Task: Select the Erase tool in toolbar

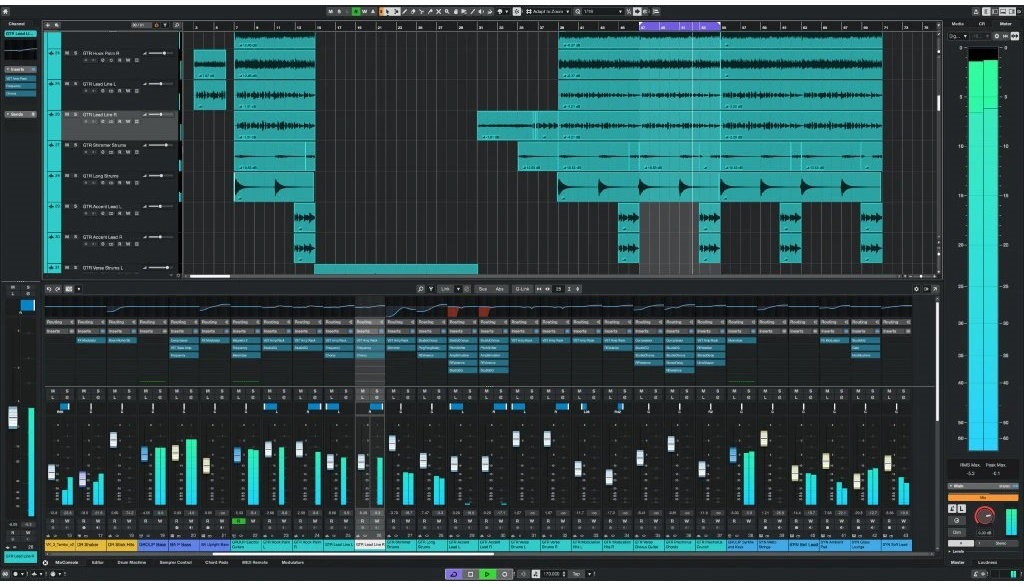Action: (413, 11)
